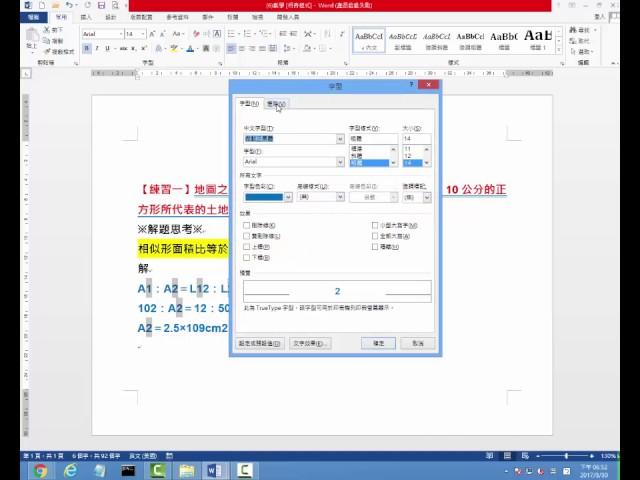Viewport: 640px width, 480px height.
Task: Expand the 中文字型 font dropdown
Action: tap(340, 139)
